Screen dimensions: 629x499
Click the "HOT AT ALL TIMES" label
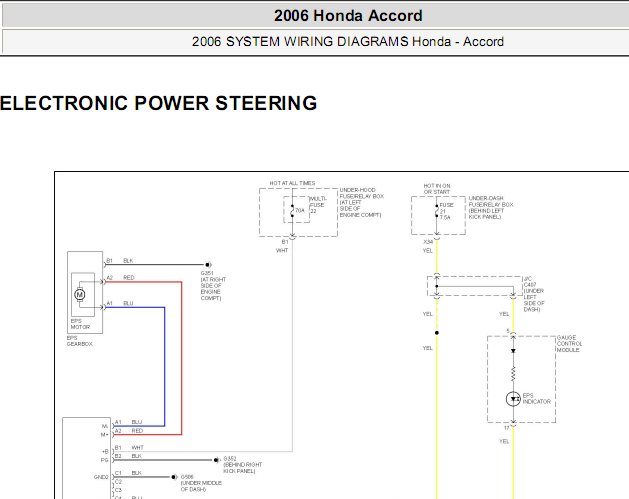click(292, 183)
